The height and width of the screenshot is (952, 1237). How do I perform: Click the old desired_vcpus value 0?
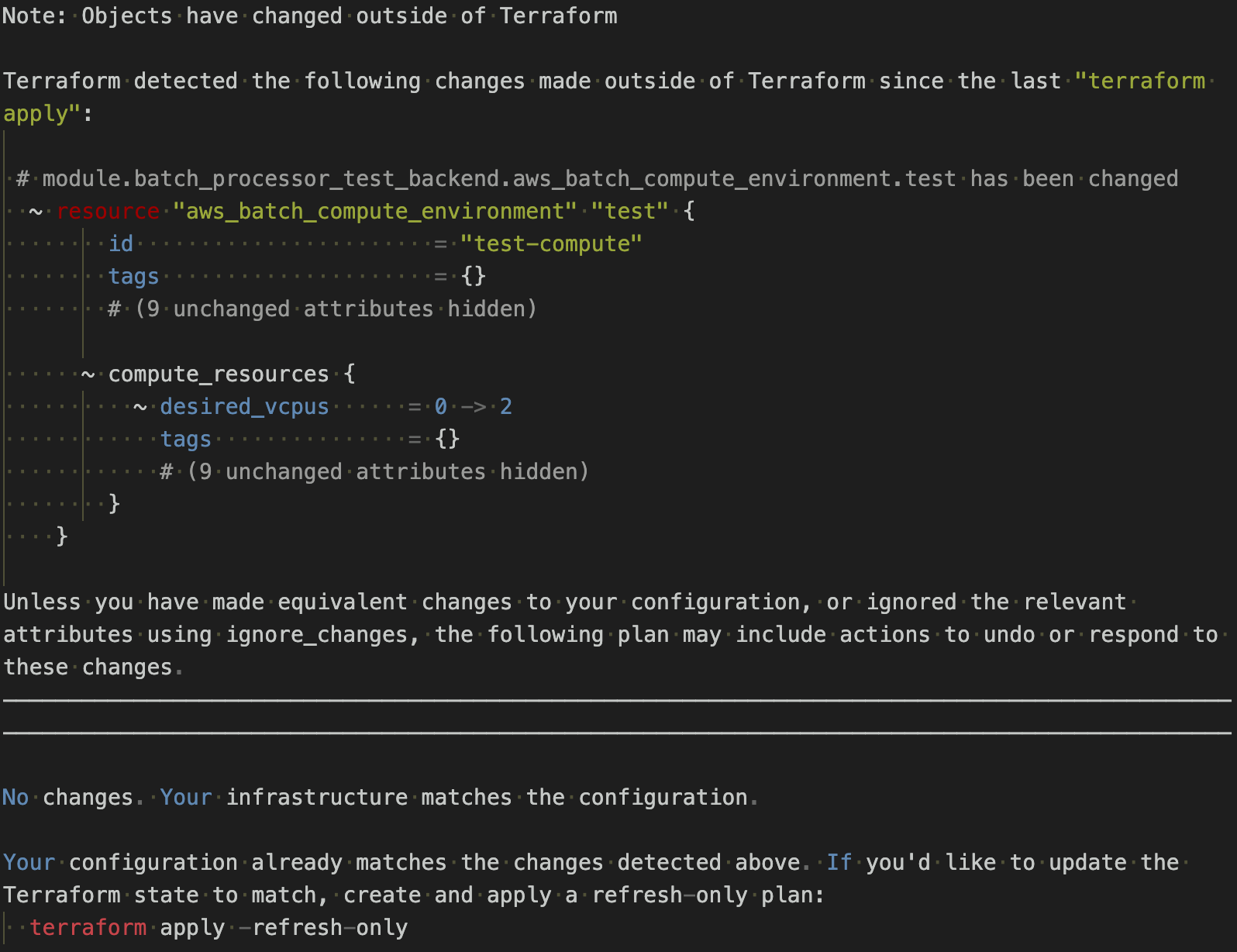(x=440, y=406)
